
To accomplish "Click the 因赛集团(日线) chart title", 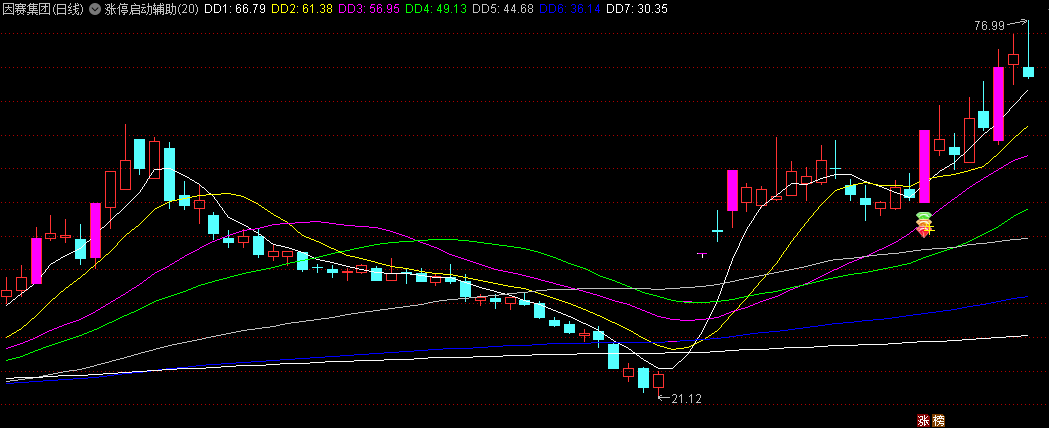I will point(43,10).
